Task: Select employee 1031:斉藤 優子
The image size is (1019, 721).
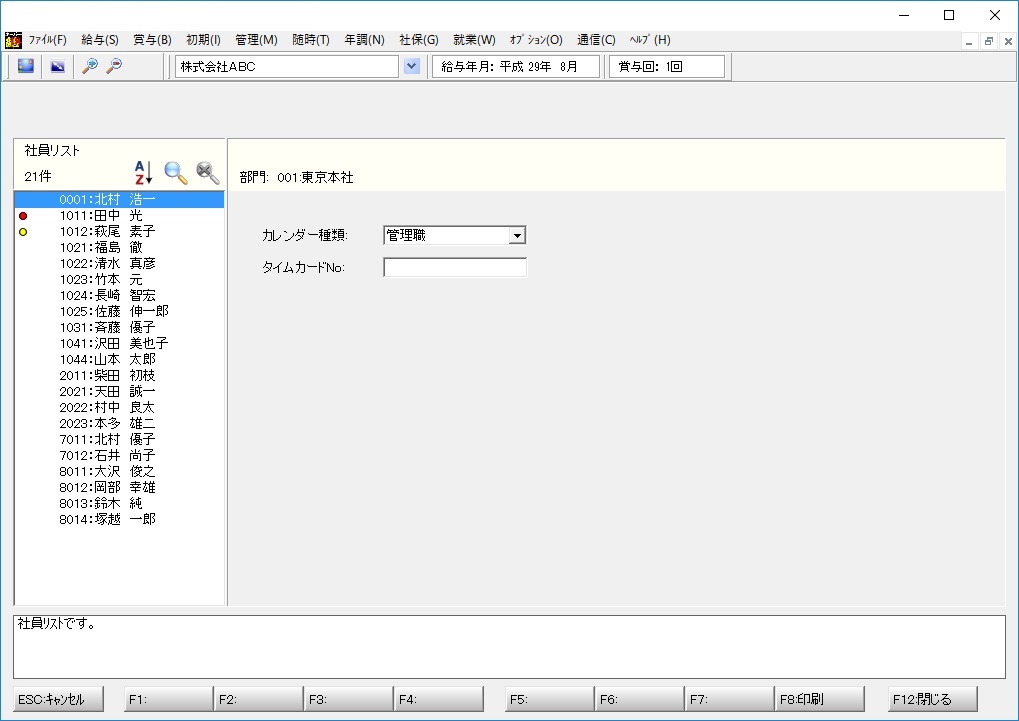Action: coord(120,328)
